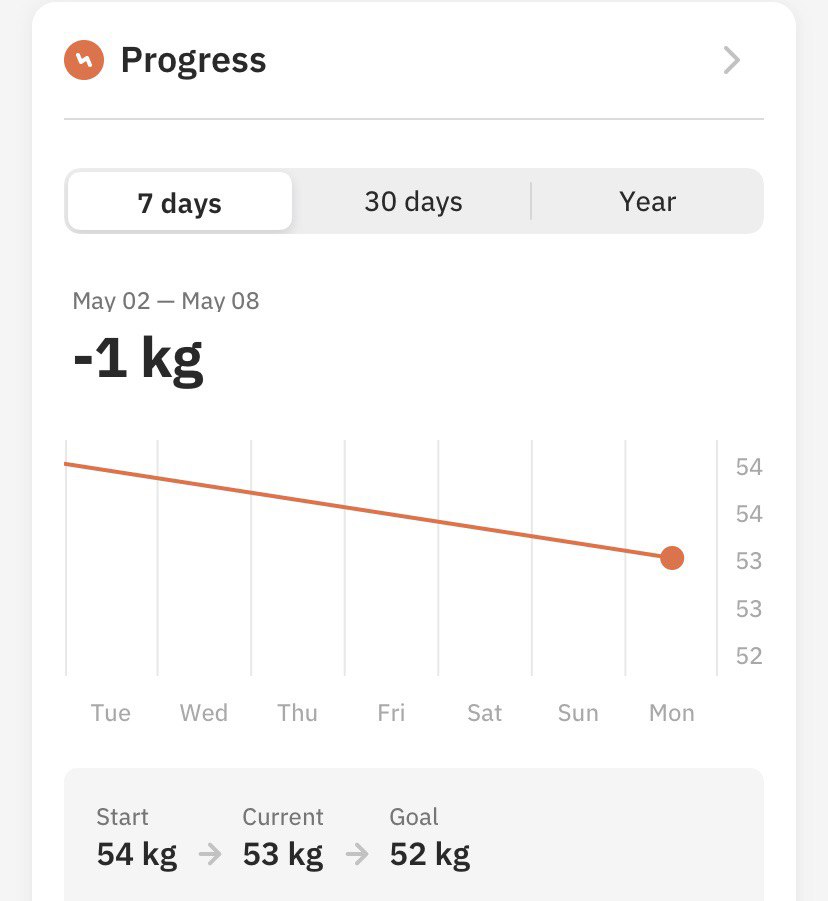Viewport: 828px width, 901px height.
Task: Tap the Goal 52 kg value
Action: click(x=430, y=854)
